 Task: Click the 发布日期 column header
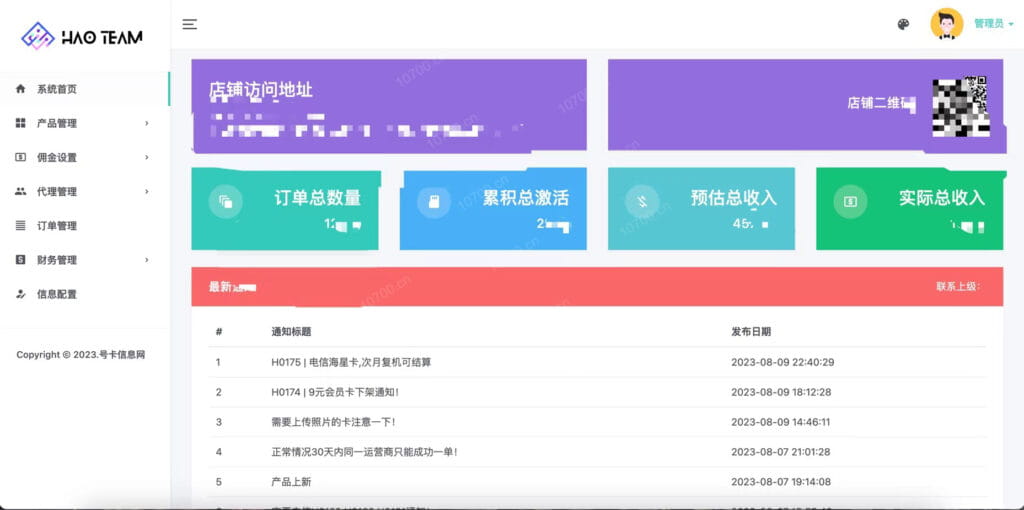tap(751, 332)
